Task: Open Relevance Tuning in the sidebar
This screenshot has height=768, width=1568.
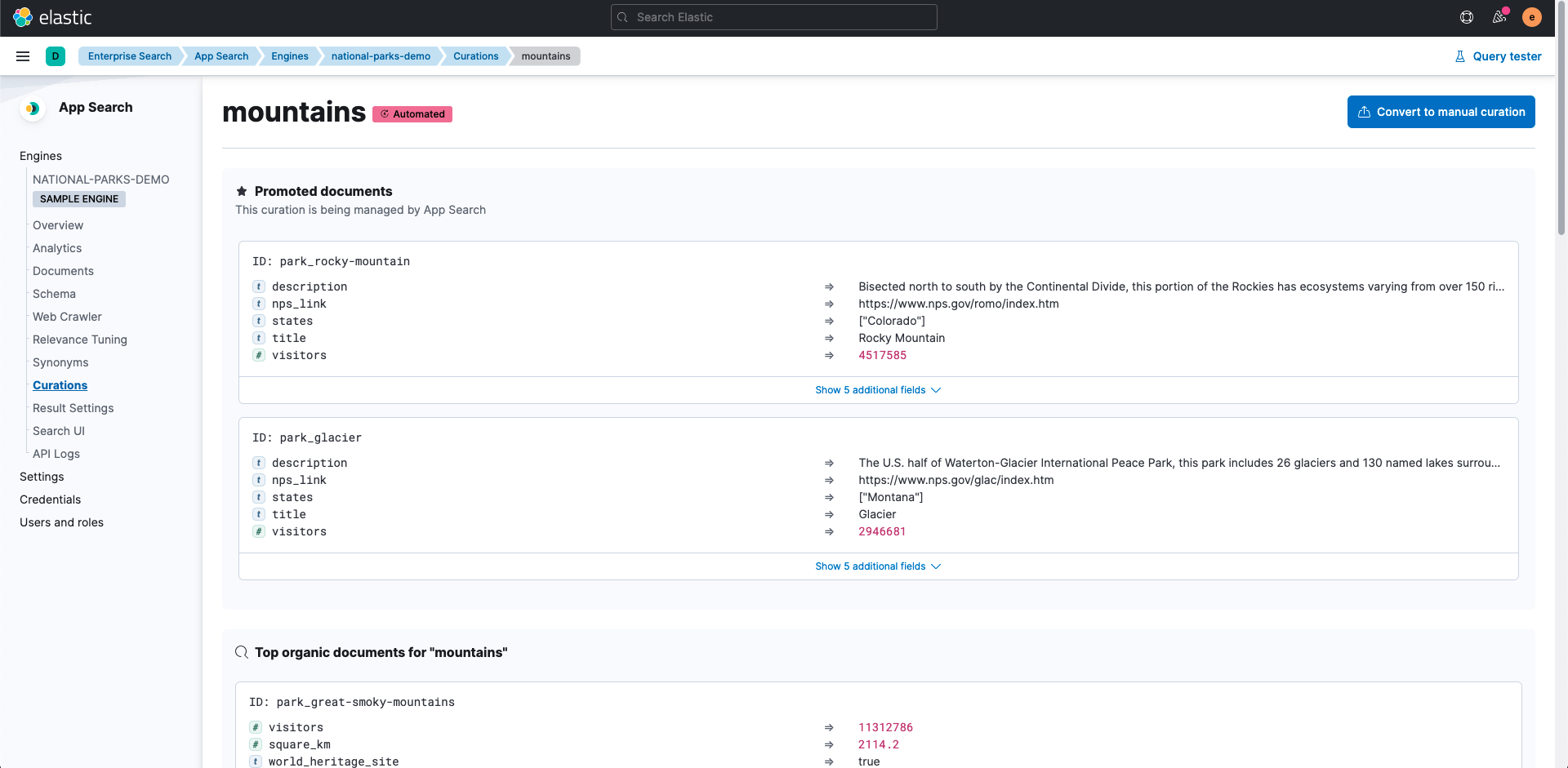Action: click(x=80, y=340)
